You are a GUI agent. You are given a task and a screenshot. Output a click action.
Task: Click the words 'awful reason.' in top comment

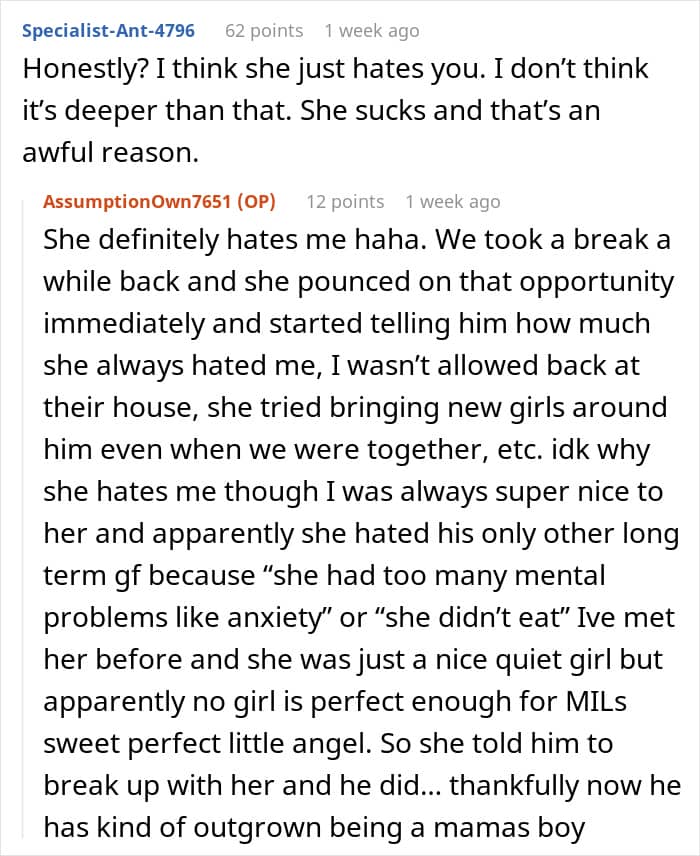[x=107, y=151]
